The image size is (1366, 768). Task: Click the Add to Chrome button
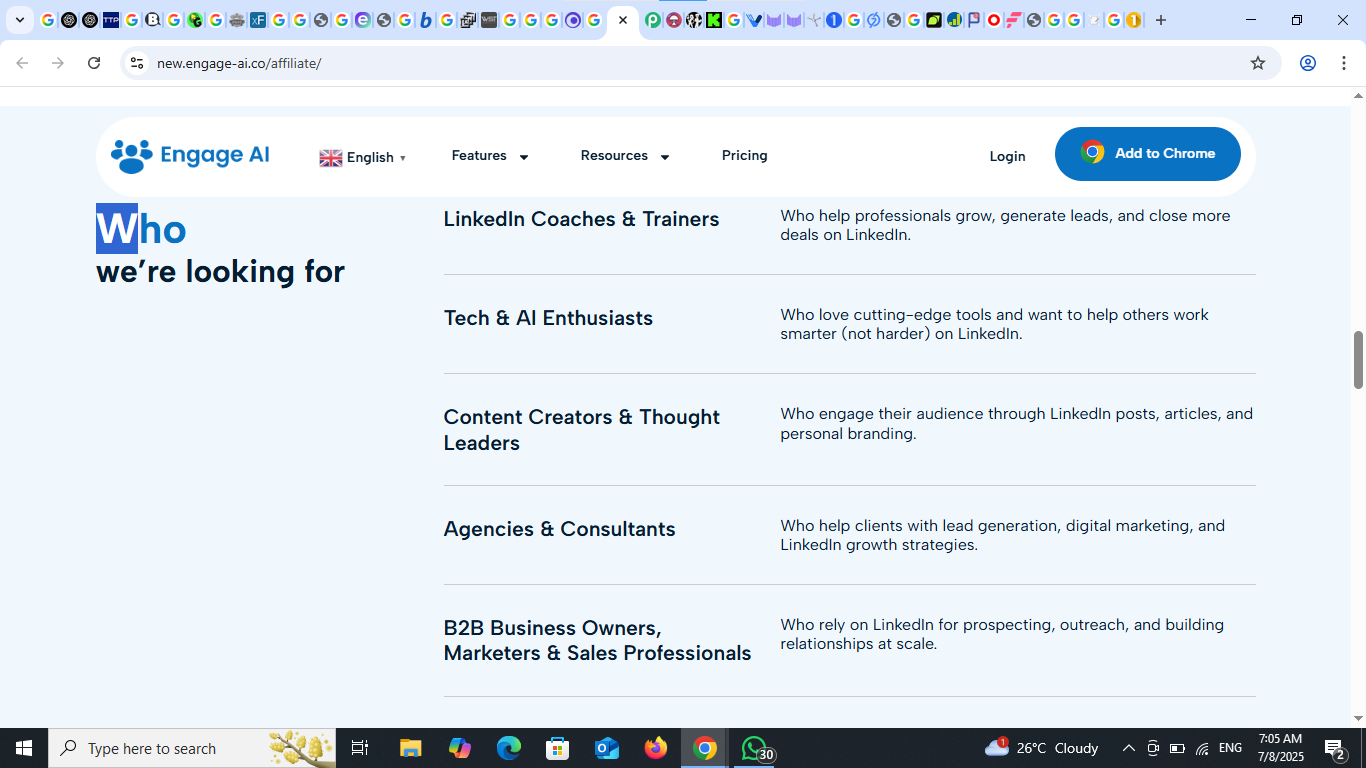(x=1148, y=154)
